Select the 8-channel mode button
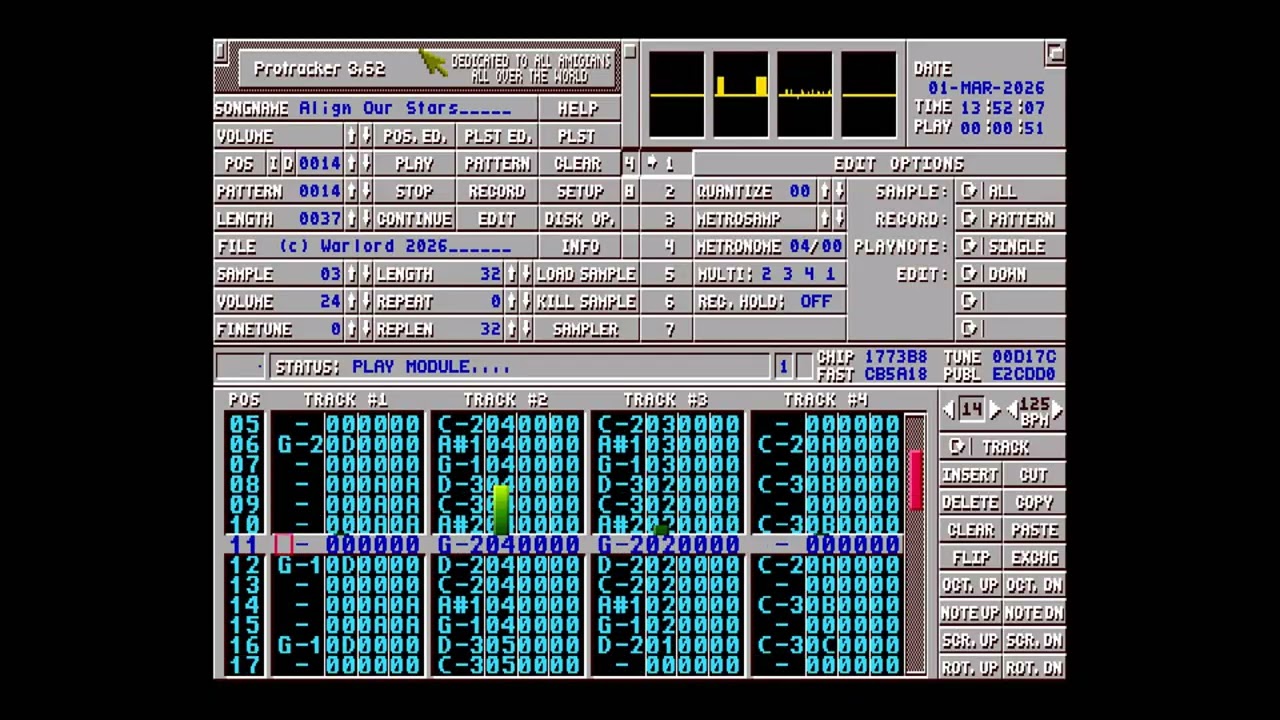This screenshot has width=1280, height=720. pyautogui.click(x=629, y=191)
